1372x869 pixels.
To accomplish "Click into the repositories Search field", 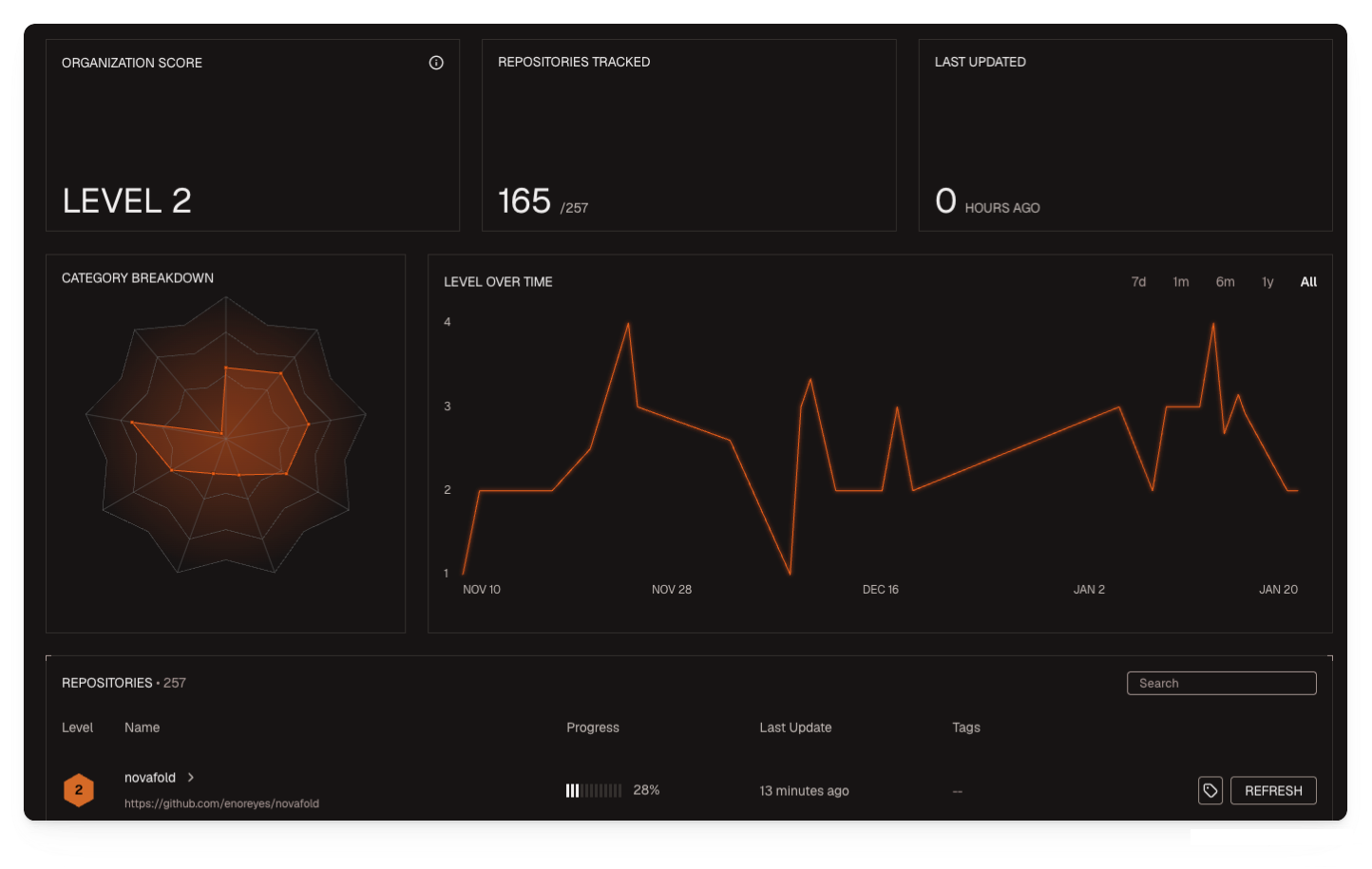I will pyautogui.click(x=1221, y=683).
